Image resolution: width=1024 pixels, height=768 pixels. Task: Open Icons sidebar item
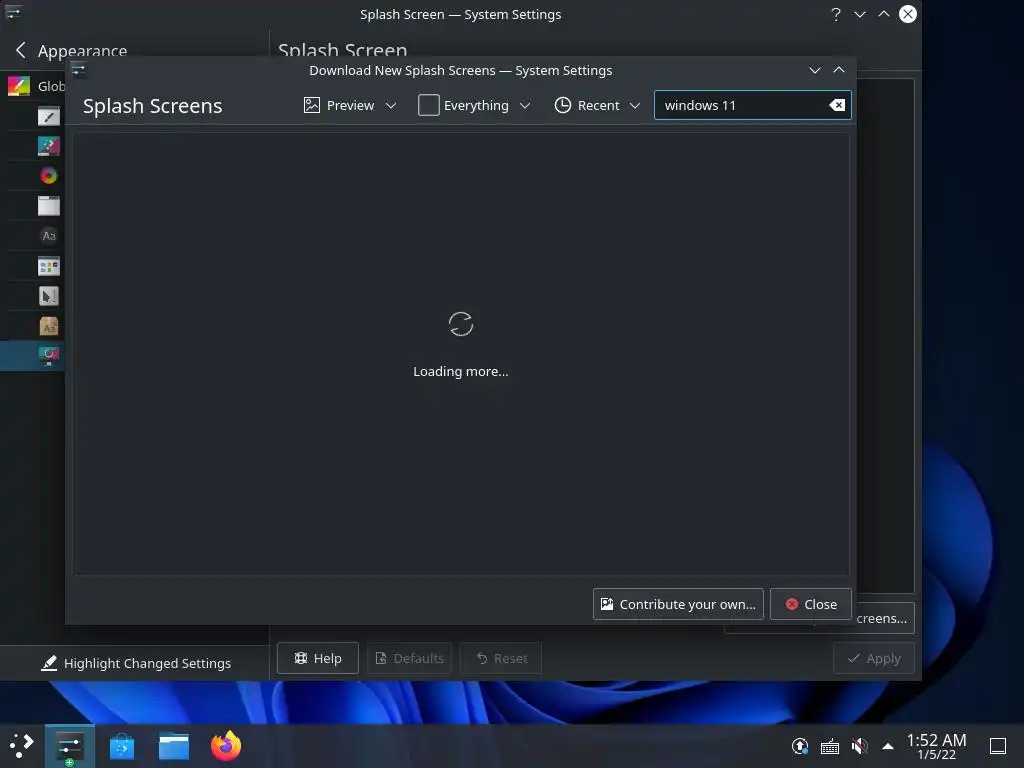click(x=48, y=266)
